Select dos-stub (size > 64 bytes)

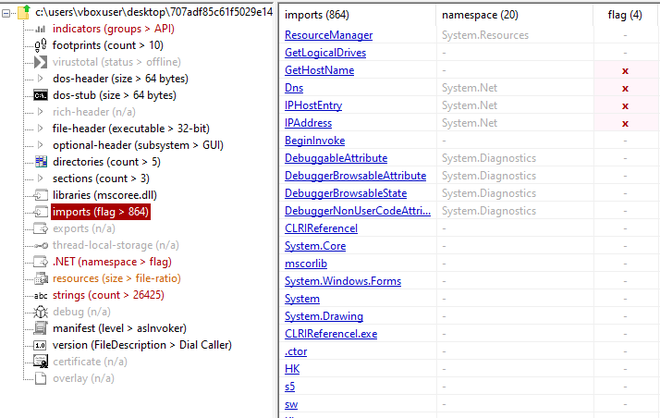(114, 96)
